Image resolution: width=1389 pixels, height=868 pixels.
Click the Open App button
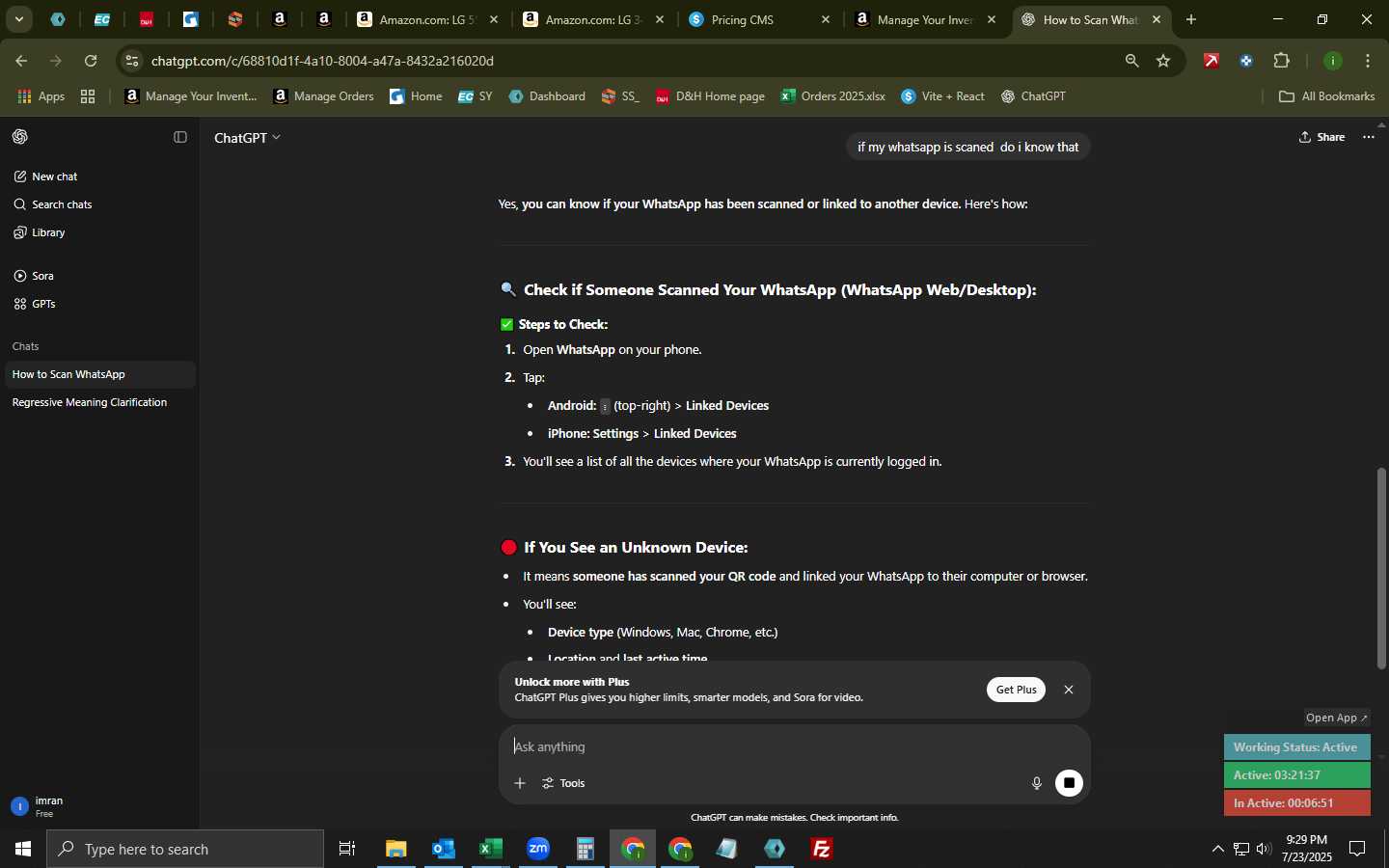point(1336,718)
